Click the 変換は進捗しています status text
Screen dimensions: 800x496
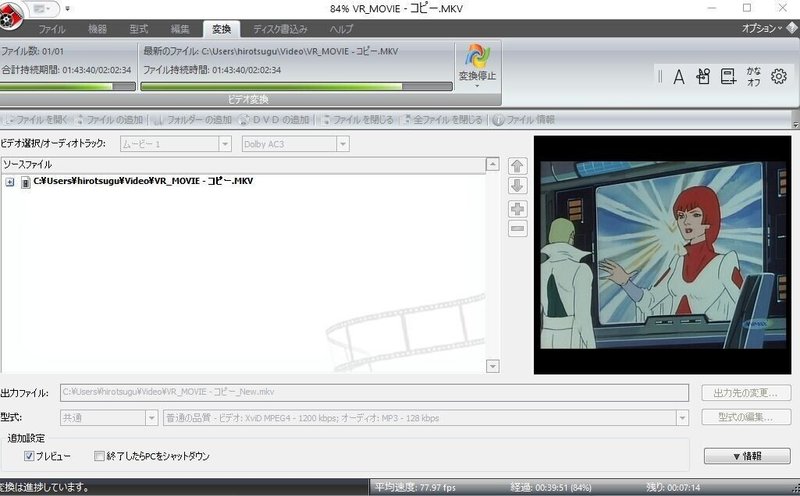point(45,487)
